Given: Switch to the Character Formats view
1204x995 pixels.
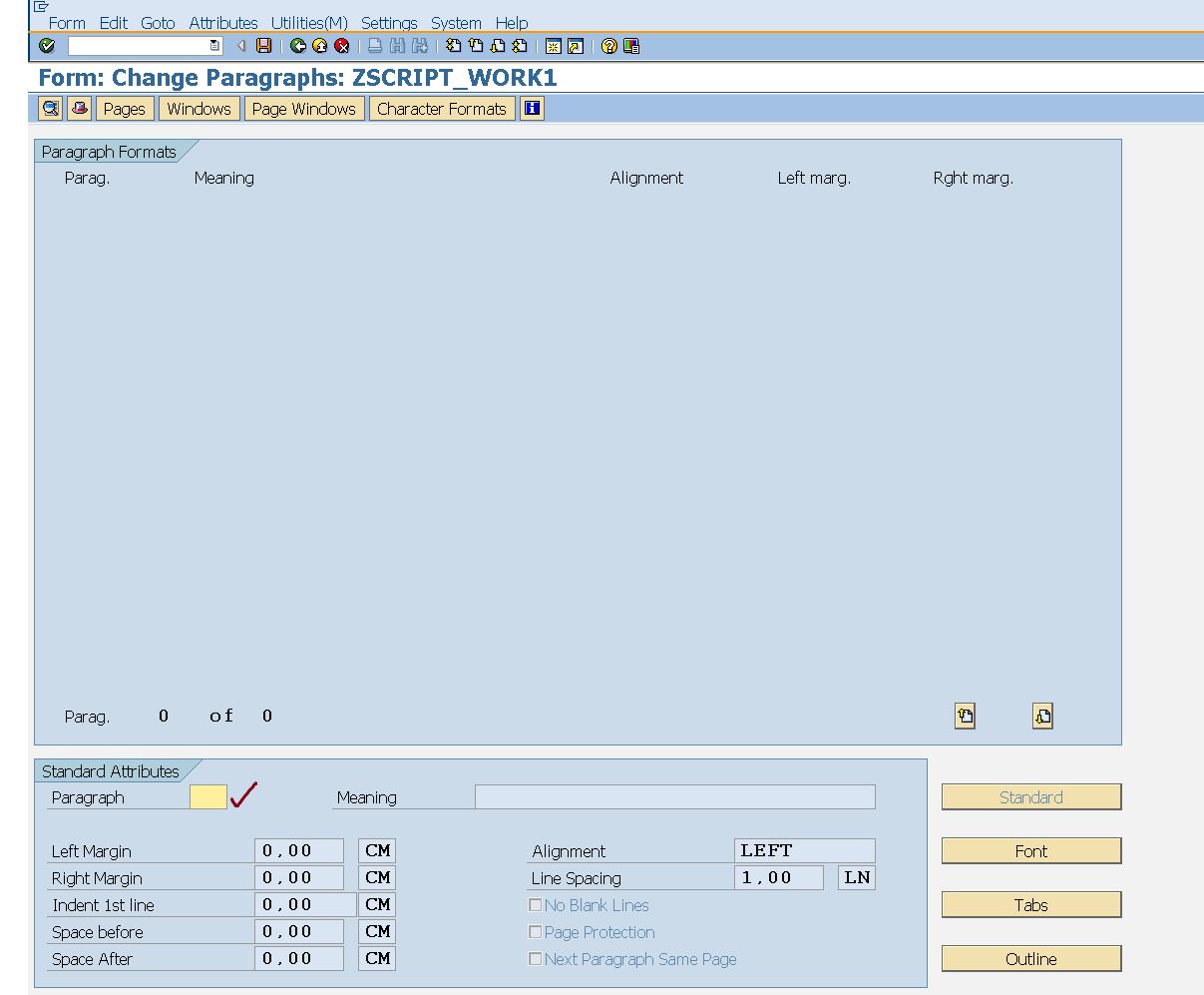Looking at the screenshot, I should (x=442, y=108).
